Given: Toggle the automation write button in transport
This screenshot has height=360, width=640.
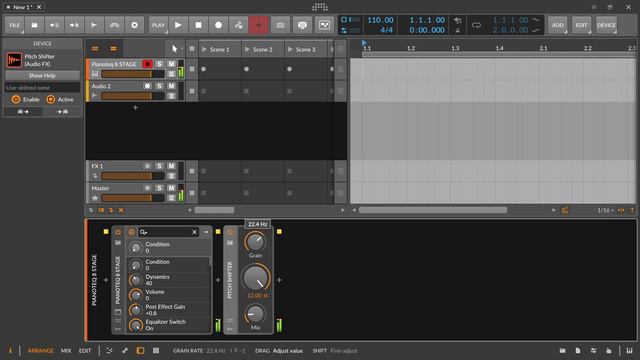Looking at the screenshot, I should coord(238,25).
